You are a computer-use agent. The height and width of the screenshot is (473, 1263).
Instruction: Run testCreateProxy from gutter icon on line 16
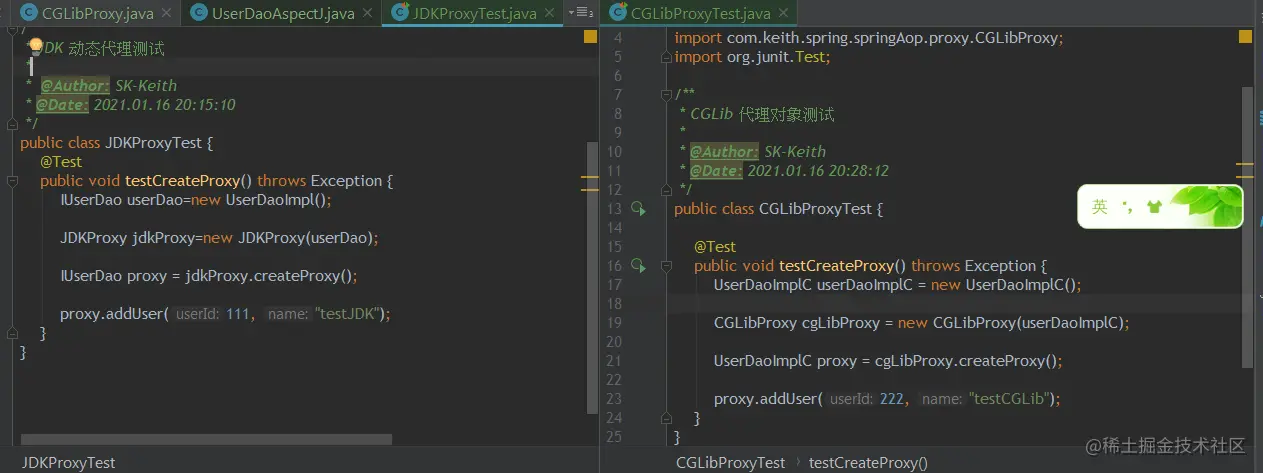637,266
